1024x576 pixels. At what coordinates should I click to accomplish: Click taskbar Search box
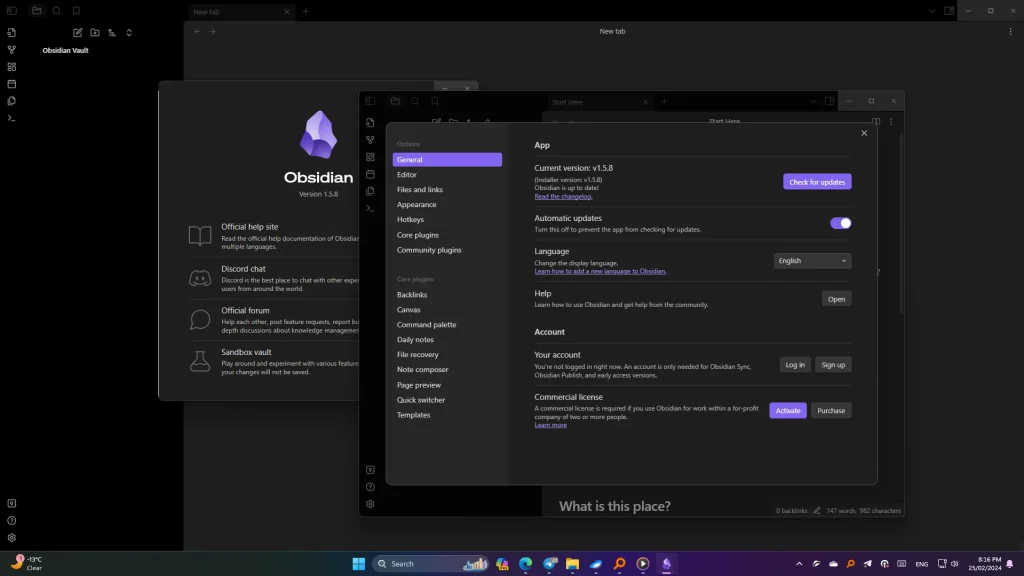(431, 564)
